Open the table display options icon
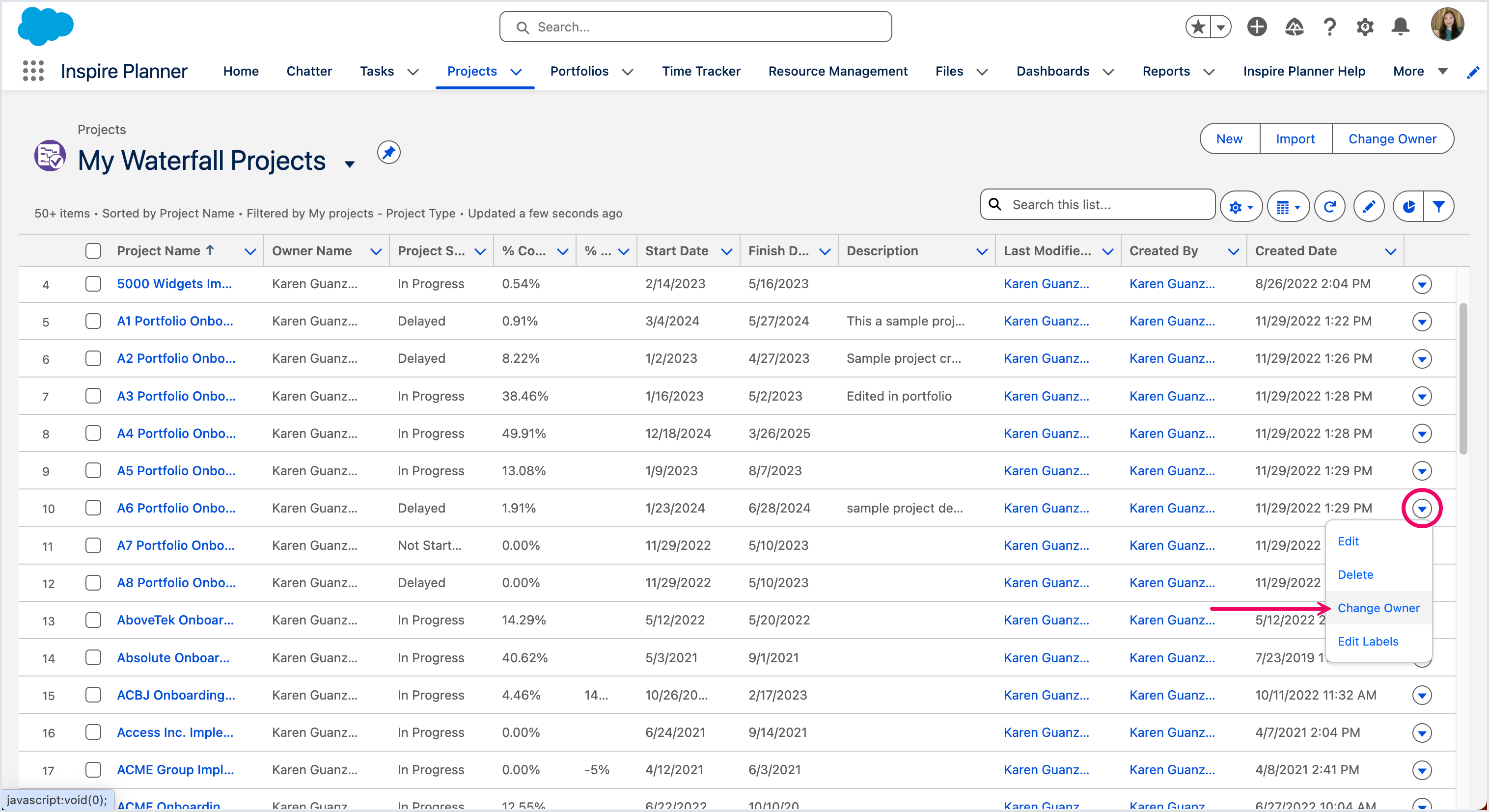Screen dimensions: 1489x812 [x=1288, y=206]
